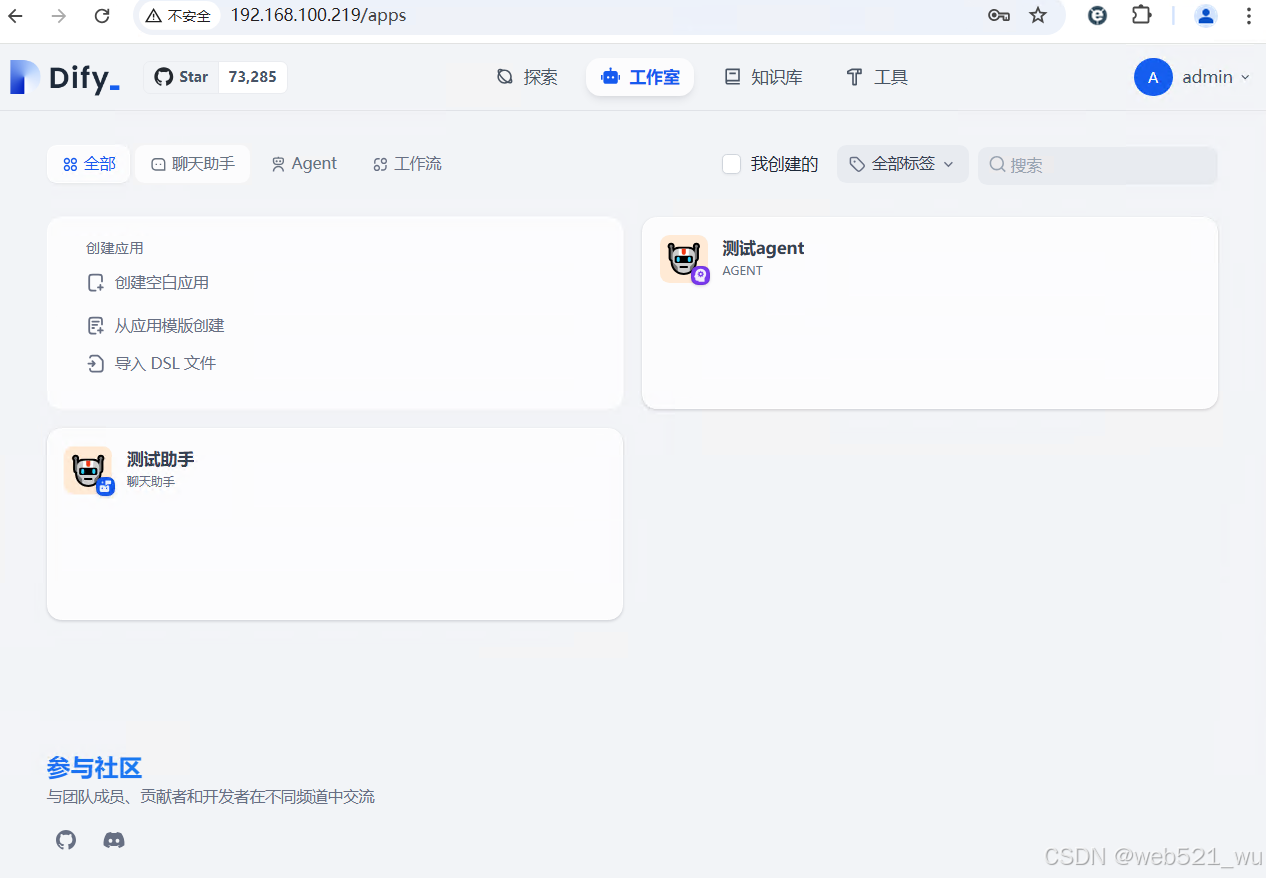Click the 聊天助手 label under 测试助手
This screenshot has height=878, width=1266.
click(x=151, y=482)
